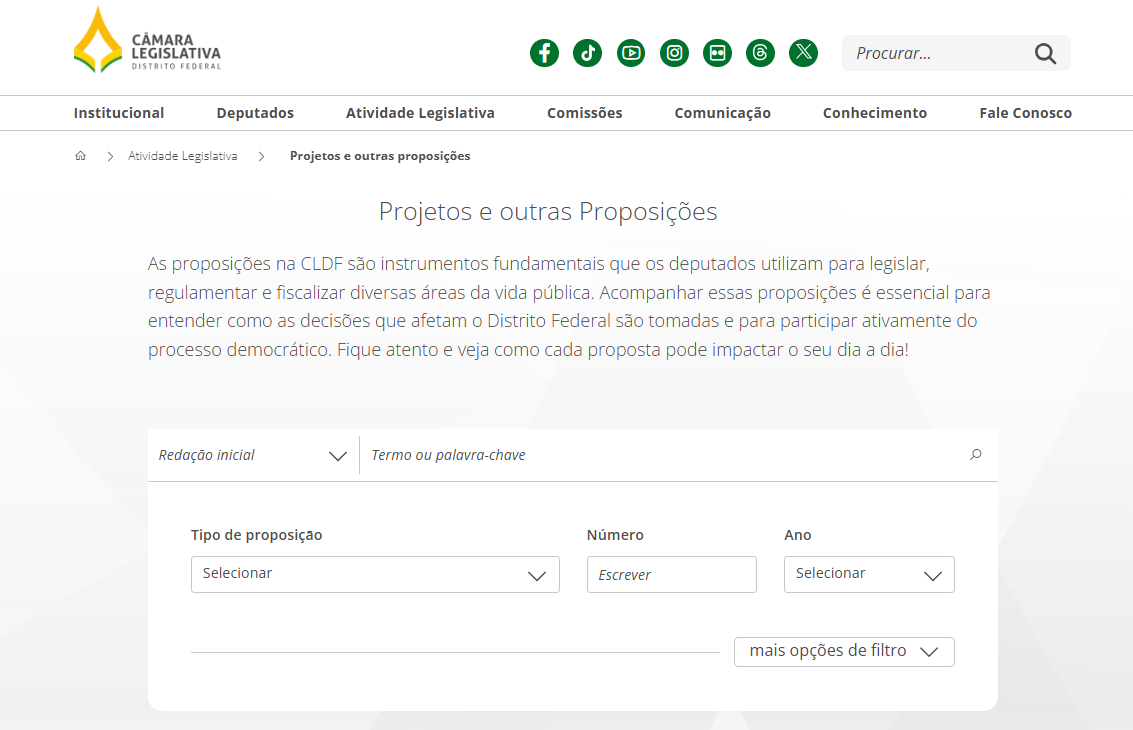1133x730 pixels.
Task: Open the Facebook social icon
Action: click(544, 53)
